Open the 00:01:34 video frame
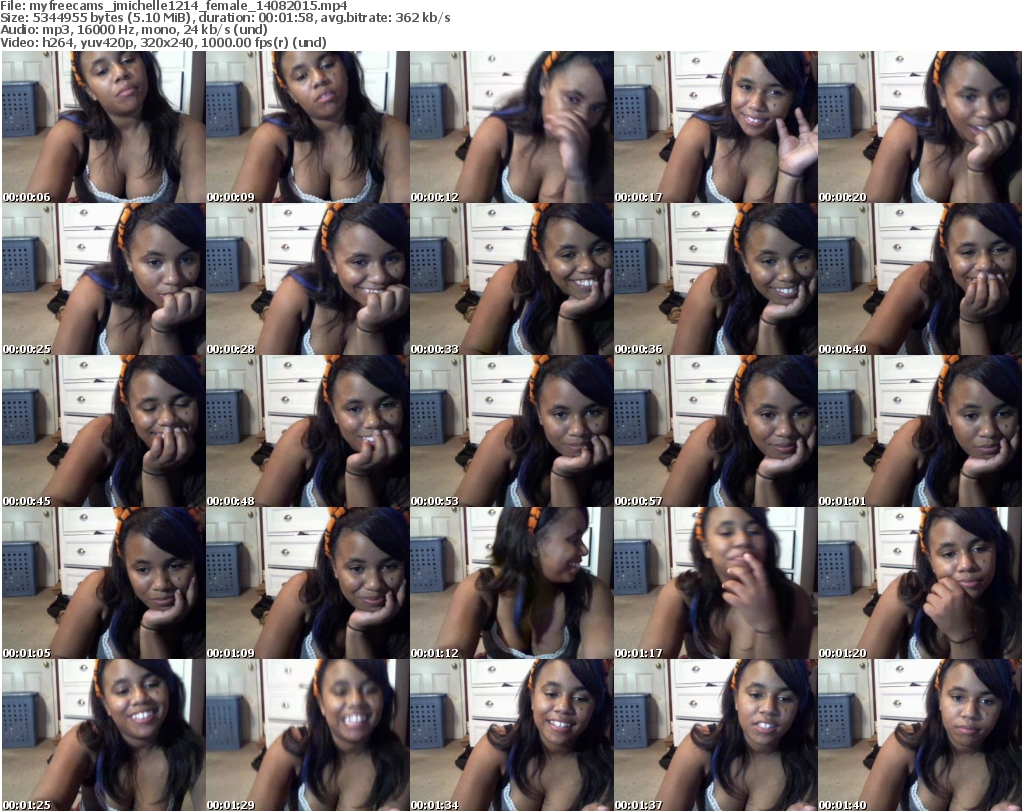1024x811 pixels. click(511, 735)
